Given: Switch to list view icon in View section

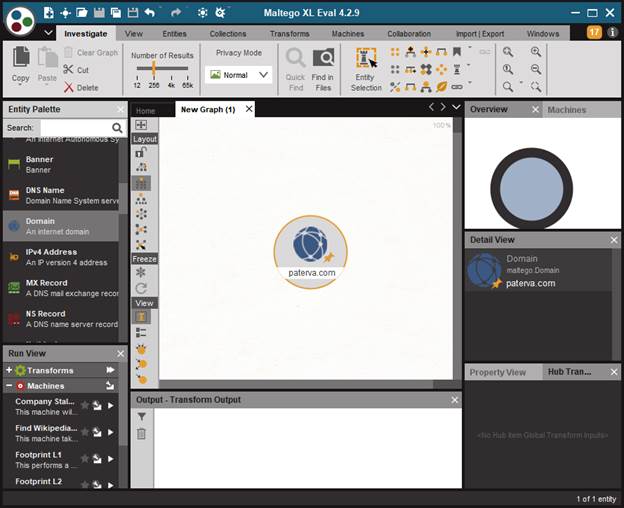Looking at the screenshot, I should [141, 333].
